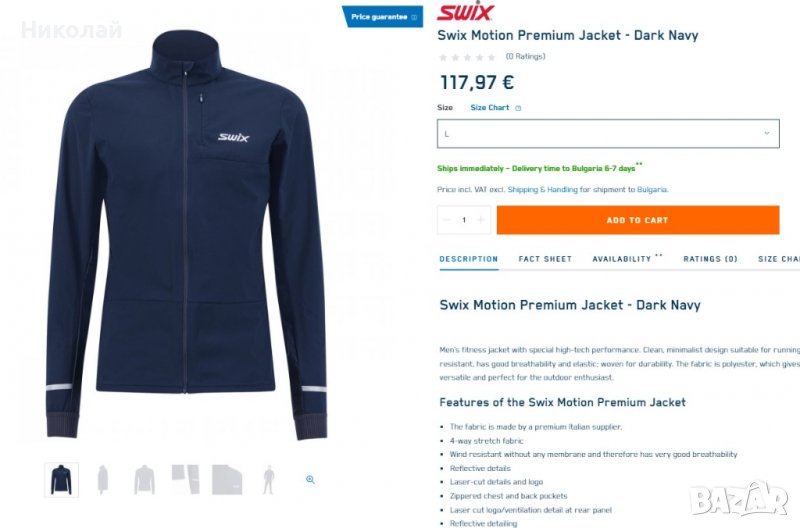
Task: Select the third jacket back-view thumbnail
Action: 144,480
